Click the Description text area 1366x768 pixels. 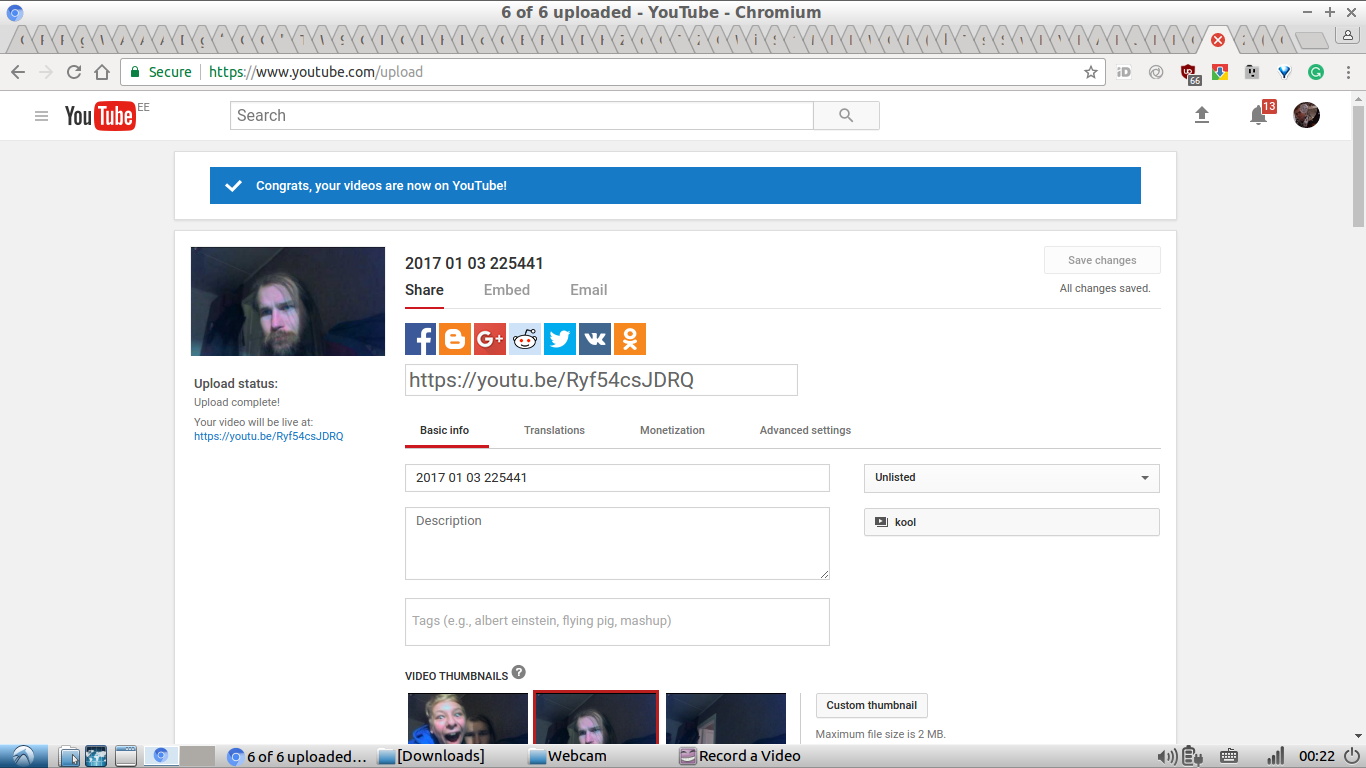coord(617,543)
